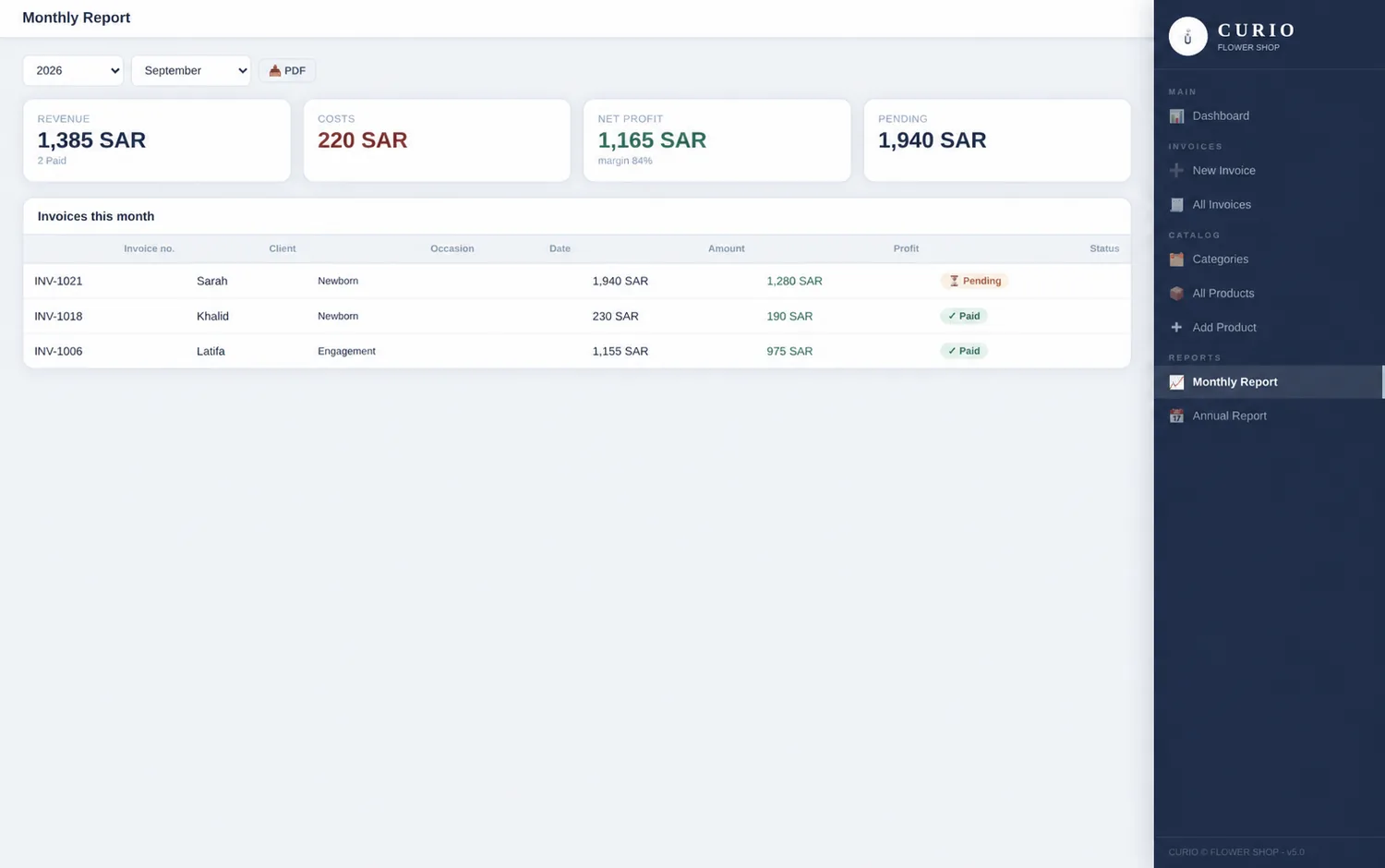Export the report with the PDF button

click(287, 71)
